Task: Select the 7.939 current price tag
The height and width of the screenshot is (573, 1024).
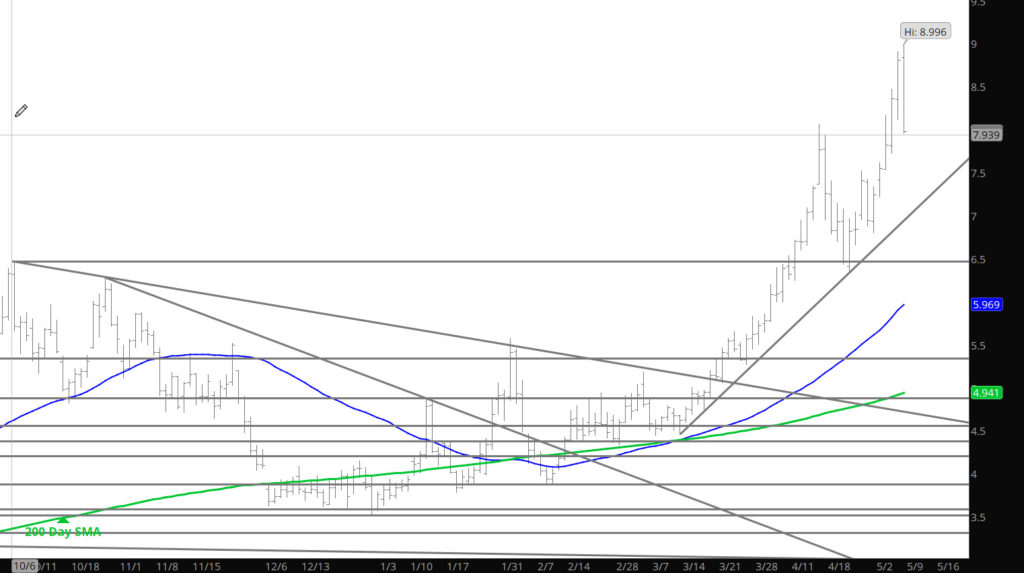Action: click(987, 134)
